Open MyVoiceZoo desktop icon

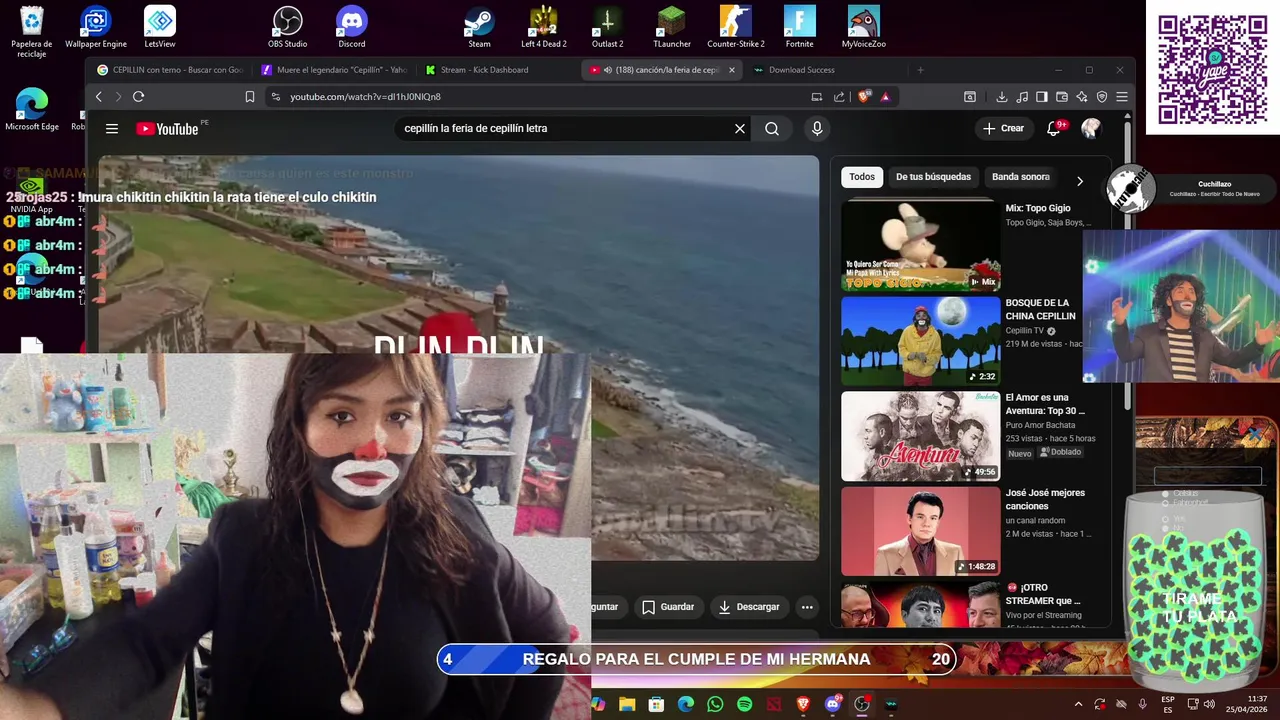[x=863, y=27]
